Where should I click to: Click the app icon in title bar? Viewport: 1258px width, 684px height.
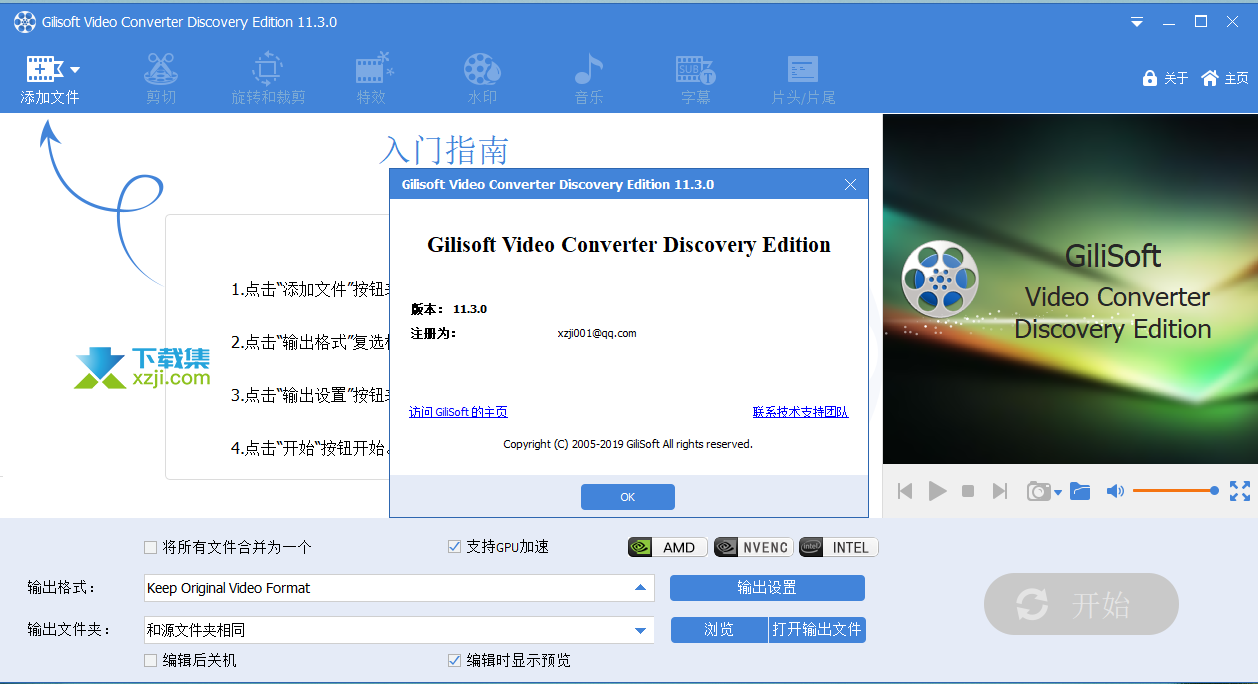24,22
